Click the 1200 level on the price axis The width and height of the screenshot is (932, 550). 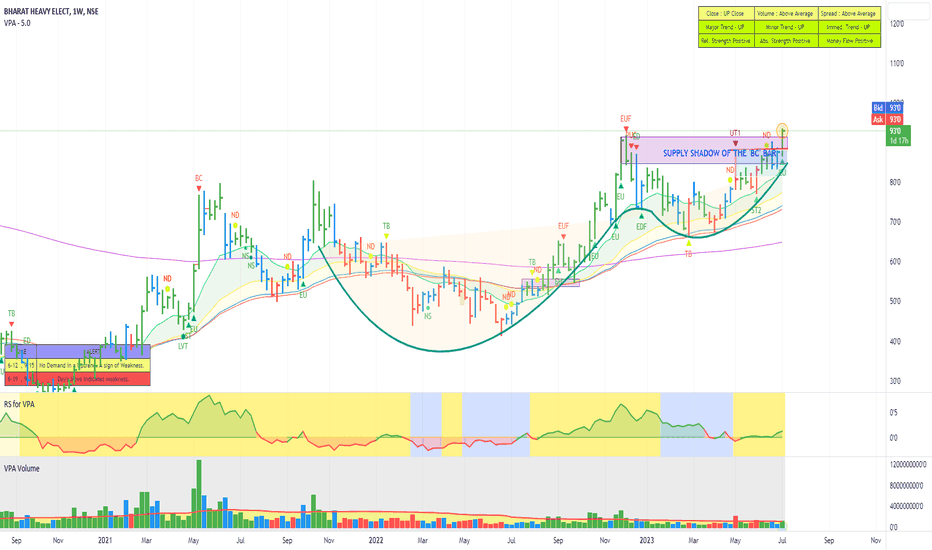click(x=896, y=23)
